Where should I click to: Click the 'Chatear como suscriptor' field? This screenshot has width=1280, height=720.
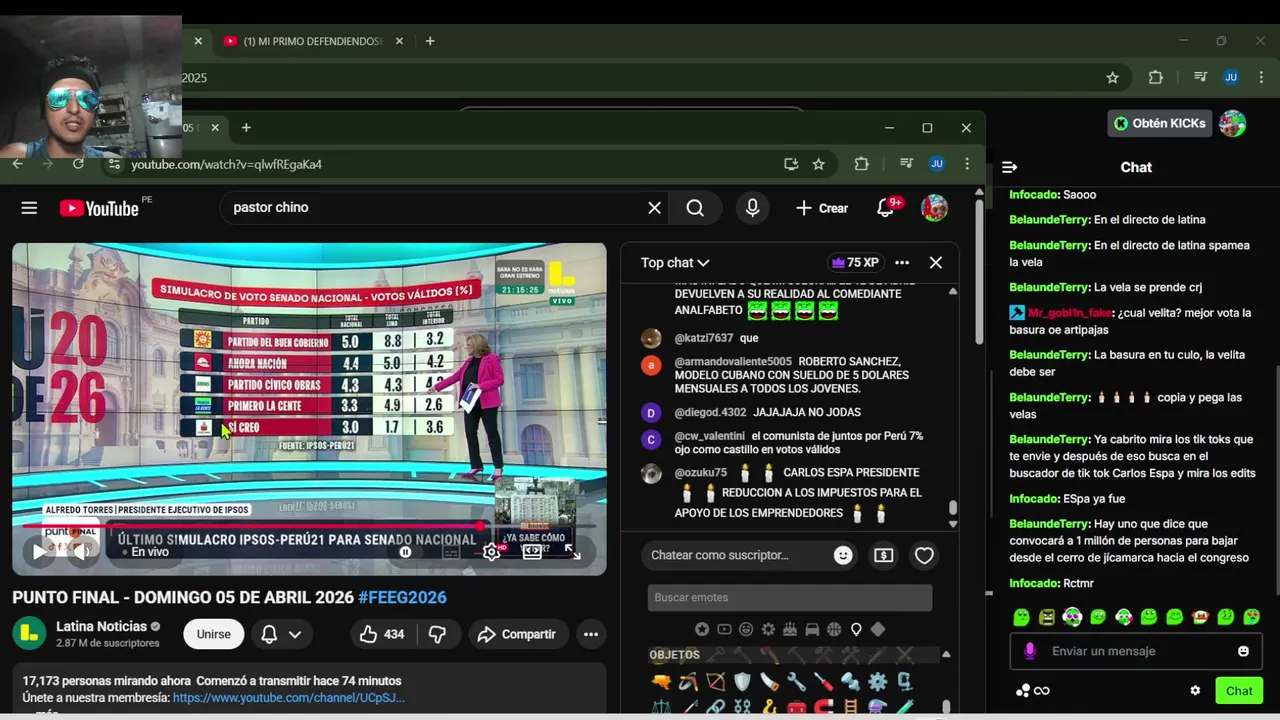(735, 555)
